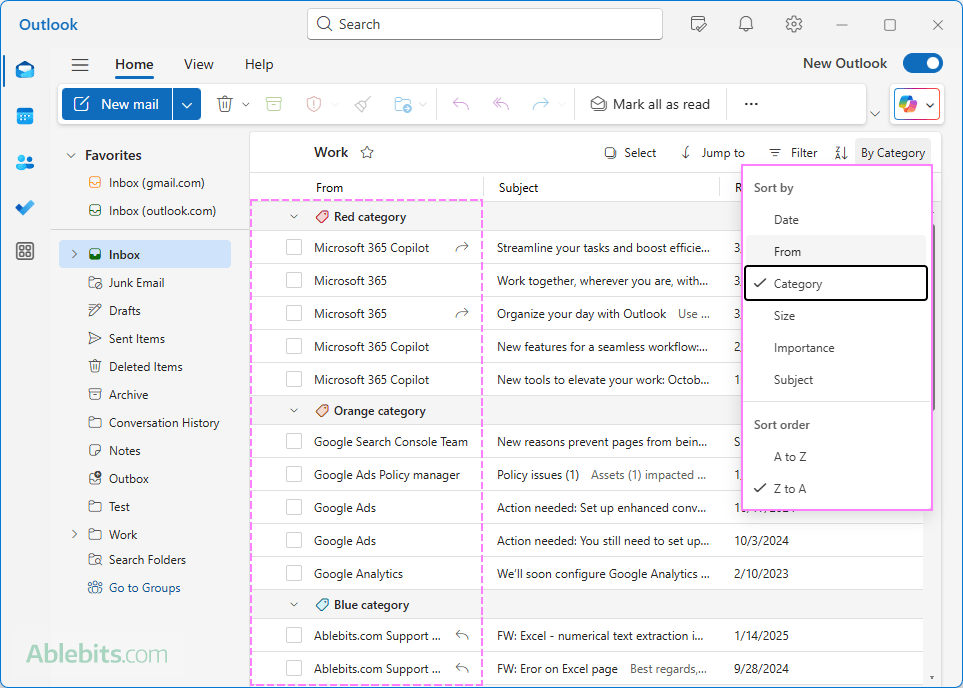This screenshot has width=963, height=688.
Task: Star the Work folder as favorite
Action: coord(367,153)
